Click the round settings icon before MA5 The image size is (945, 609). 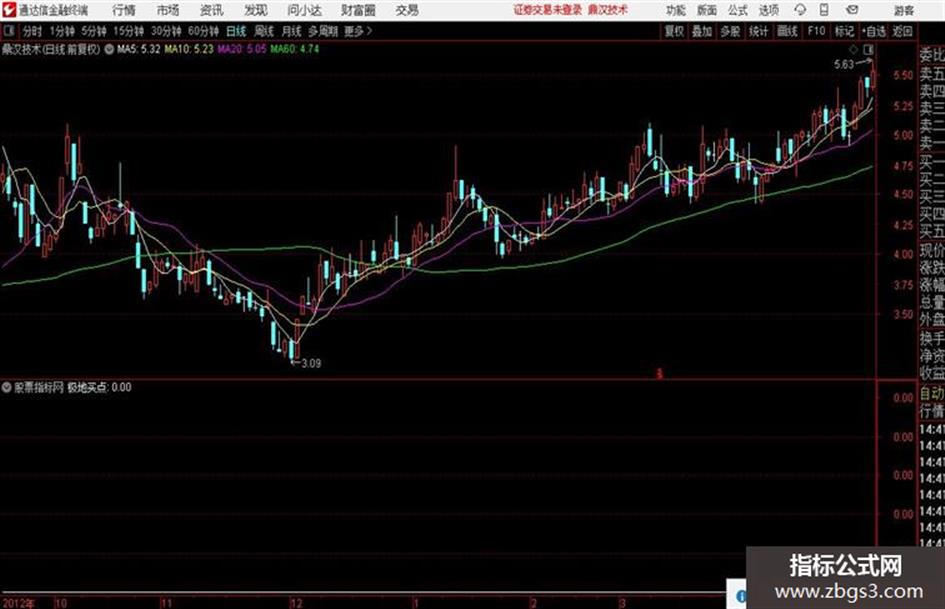tap(109, 49)
